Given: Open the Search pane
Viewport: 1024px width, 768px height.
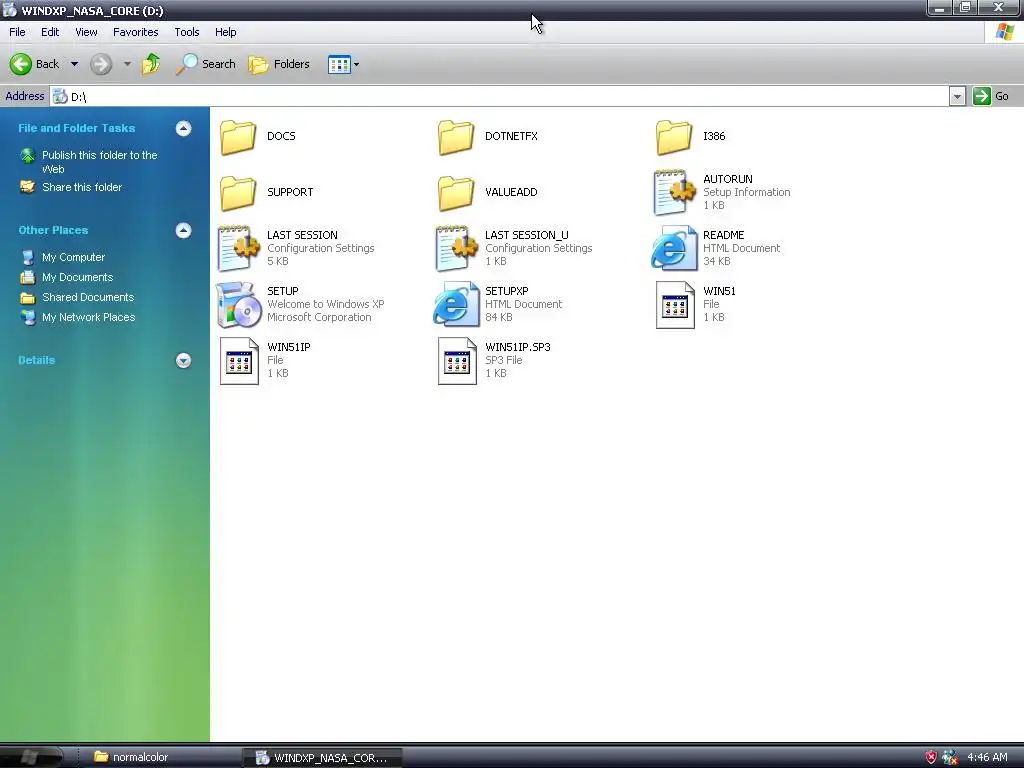Looking at the screenshot, I should click(206, 64).
